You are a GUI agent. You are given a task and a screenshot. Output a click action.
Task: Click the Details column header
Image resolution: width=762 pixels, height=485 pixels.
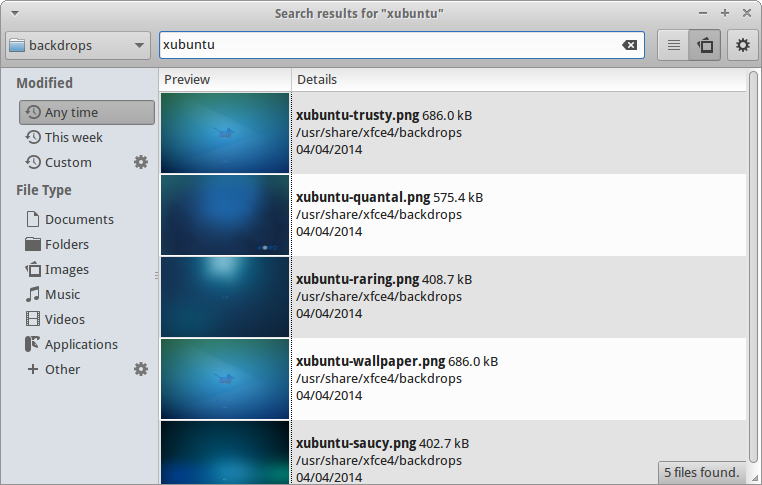(x=318, y=80)
